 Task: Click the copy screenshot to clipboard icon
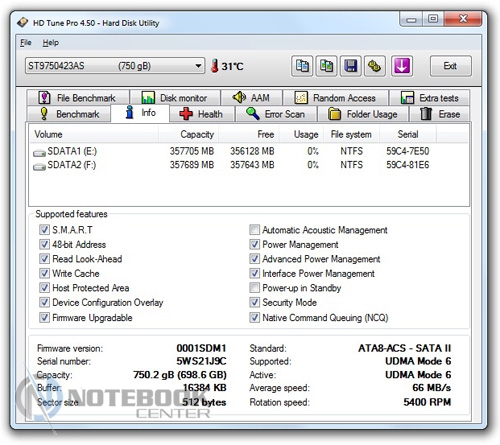pyautogui.click(x=326, y=66)
